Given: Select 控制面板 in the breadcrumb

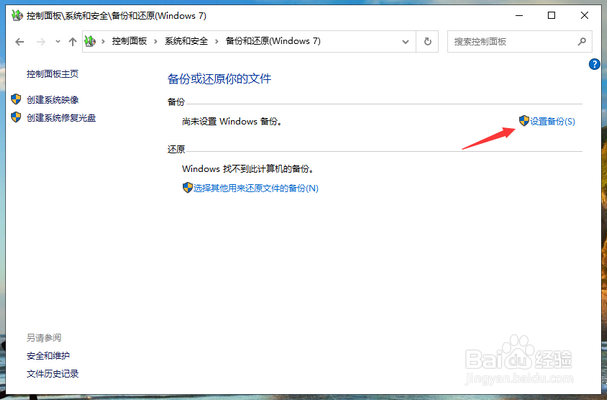Looking at the screenshot, I should click(129, 41).
